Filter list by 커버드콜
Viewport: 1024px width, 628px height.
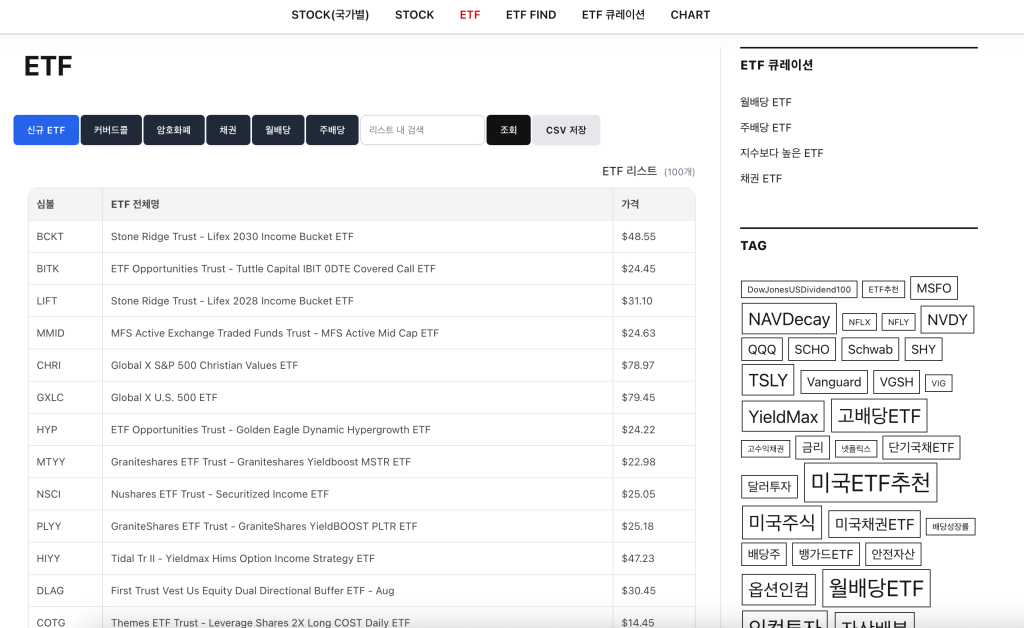[x=111, y=130]
